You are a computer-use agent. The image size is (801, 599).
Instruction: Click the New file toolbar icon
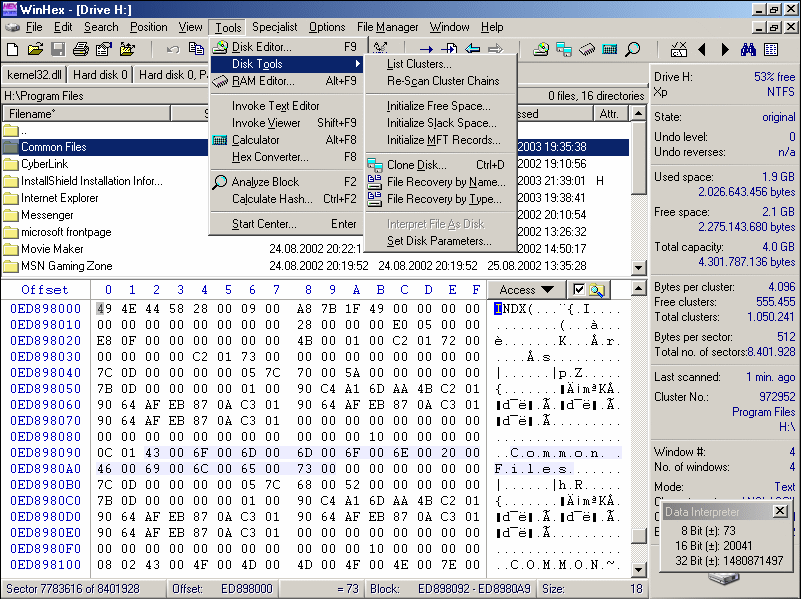coord(14,52)
